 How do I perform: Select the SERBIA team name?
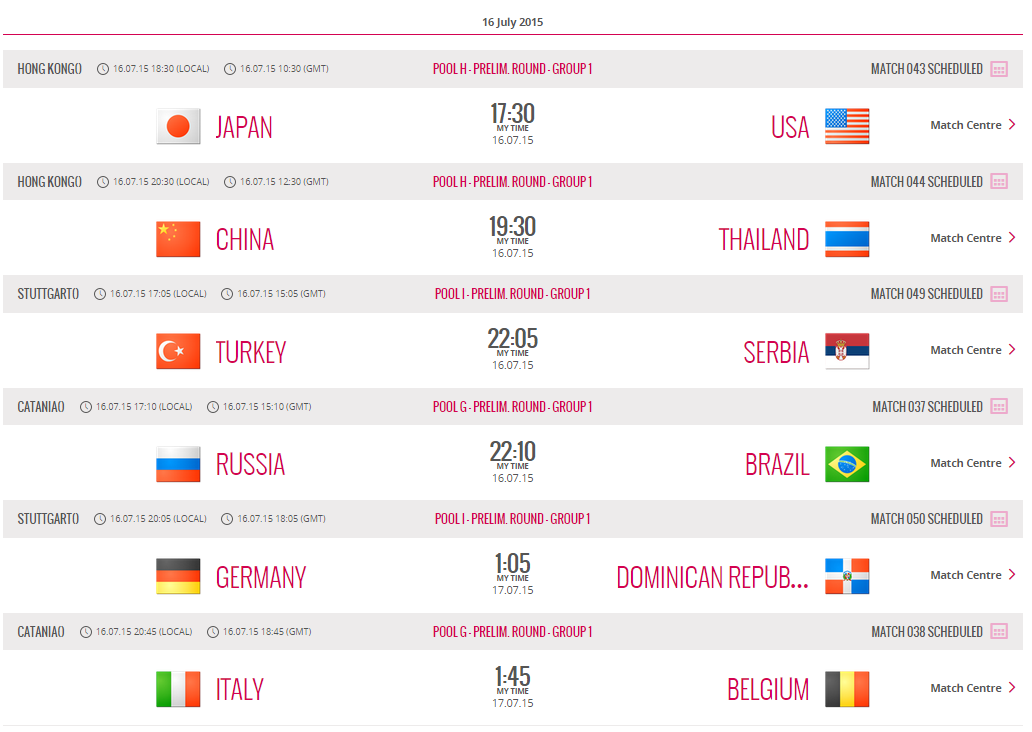776,353
